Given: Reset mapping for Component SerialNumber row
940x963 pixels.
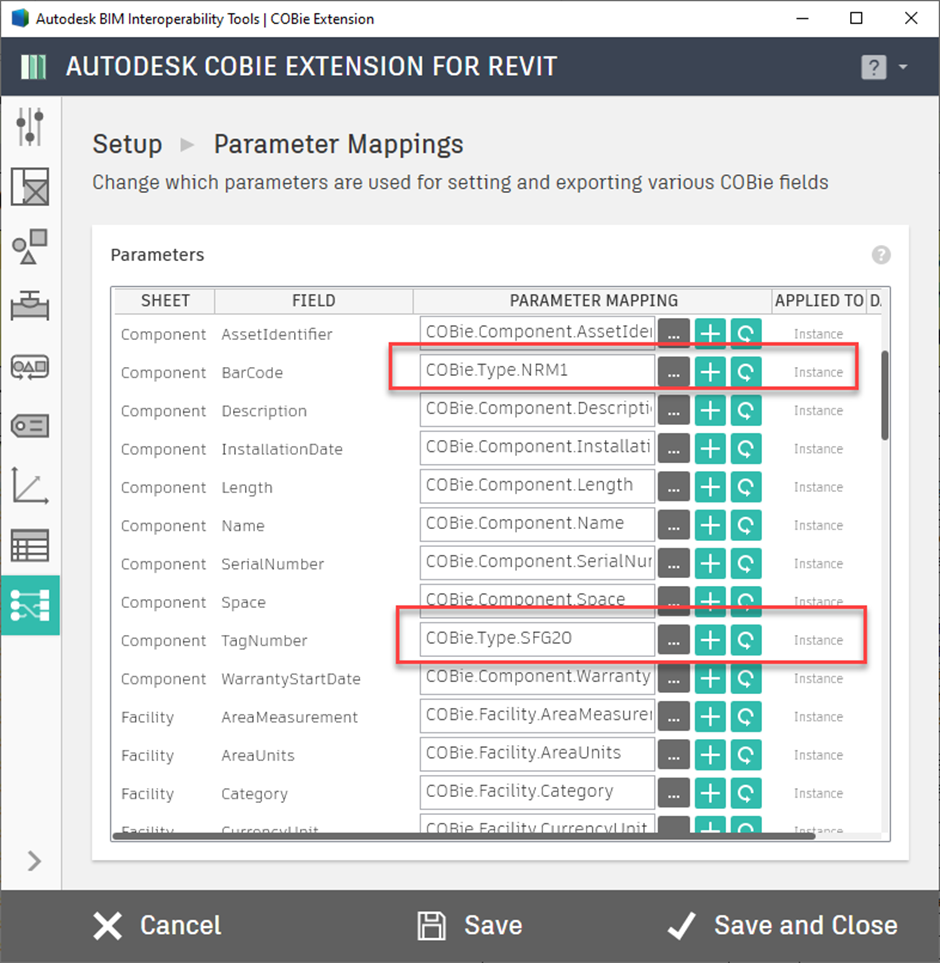Looking at the screenshot, I should click(746, 563).
